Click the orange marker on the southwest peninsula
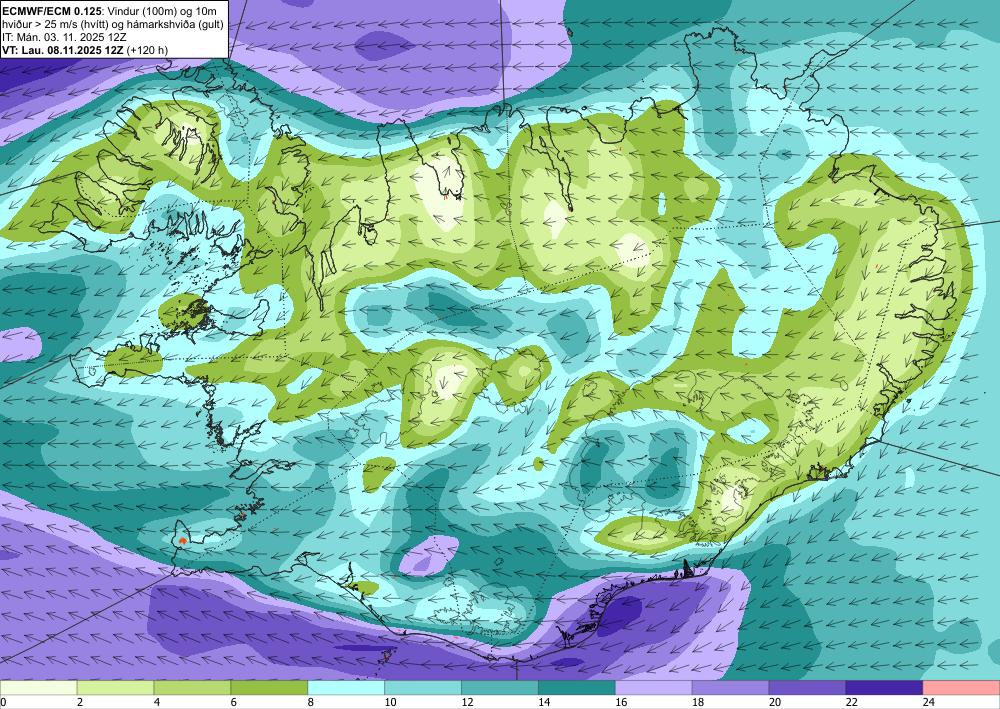 tap(183, 540)
